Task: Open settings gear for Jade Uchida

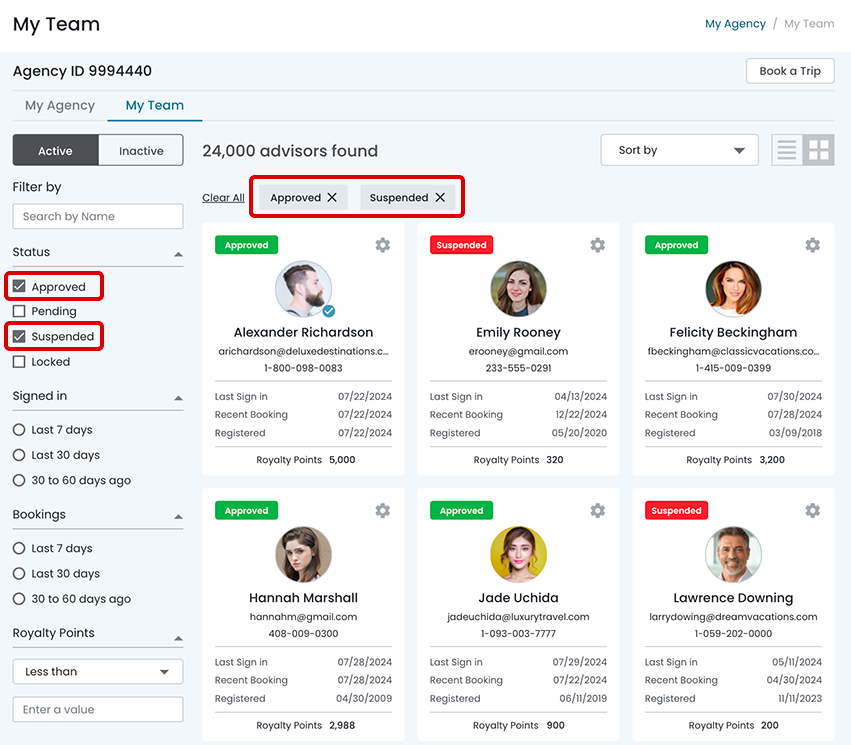Action: coord(597,511)
